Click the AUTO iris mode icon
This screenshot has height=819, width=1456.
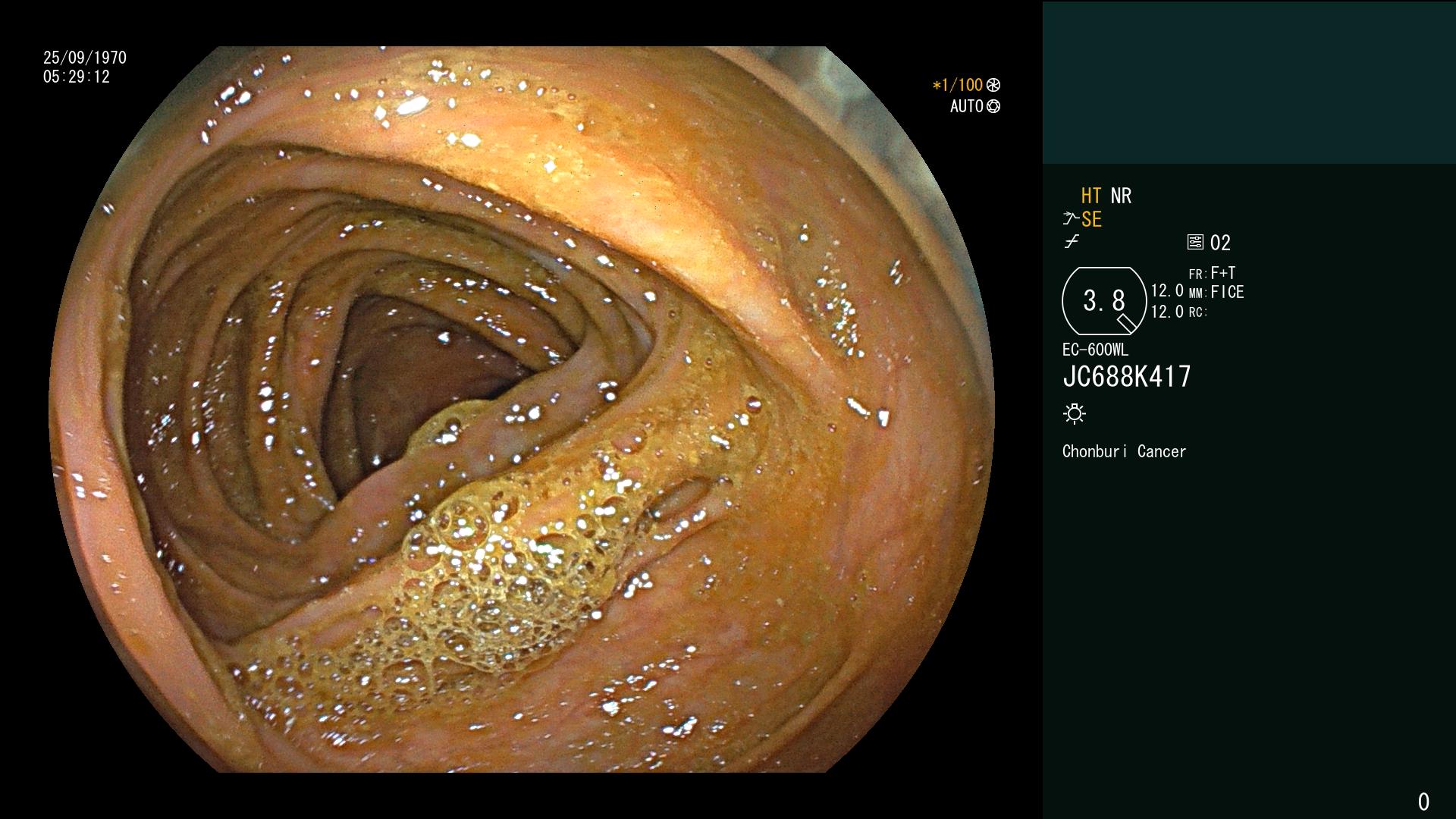tap(993, 107)
